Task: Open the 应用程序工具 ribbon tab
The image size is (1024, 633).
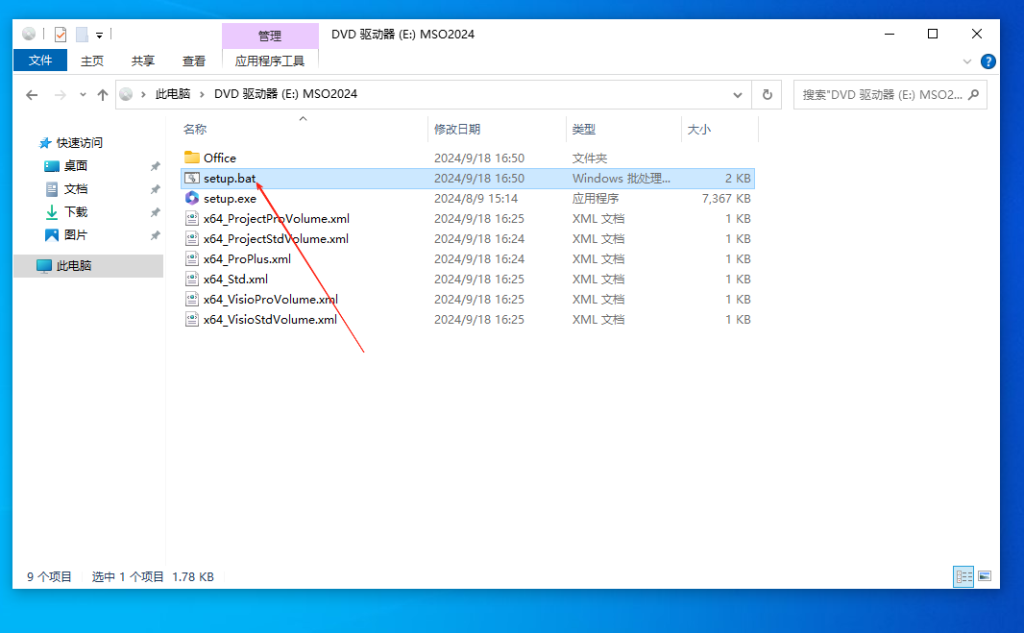Action: click(x=270, y=61)
